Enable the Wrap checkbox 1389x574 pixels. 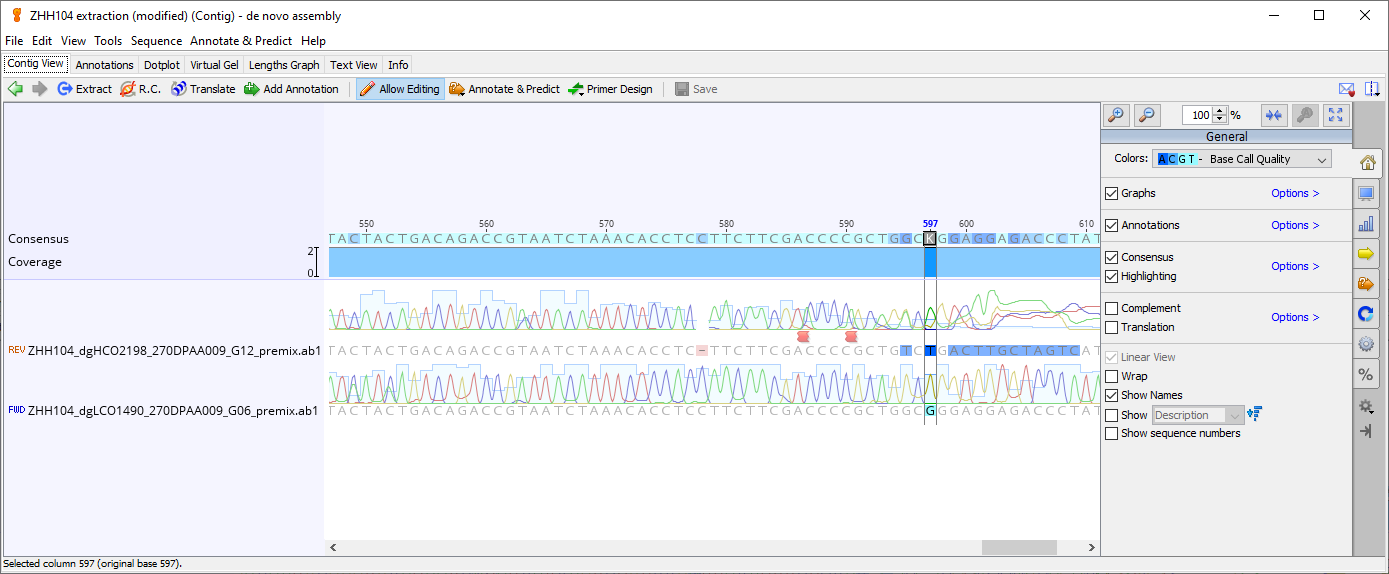click(1111, 376)
